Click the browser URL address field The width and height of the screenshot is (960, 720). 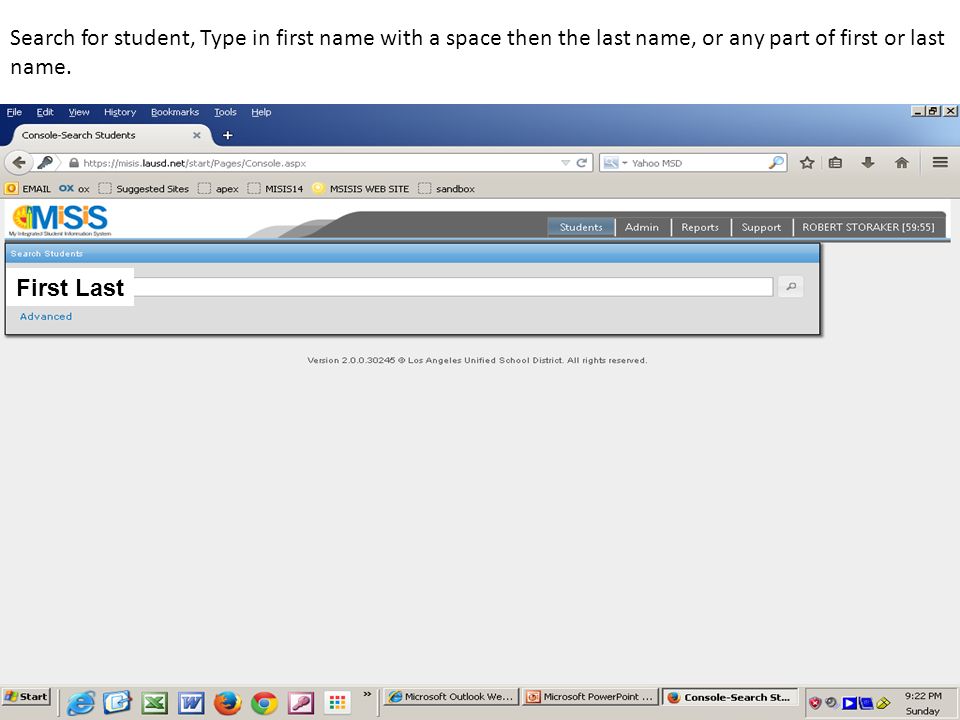(318, 163)
